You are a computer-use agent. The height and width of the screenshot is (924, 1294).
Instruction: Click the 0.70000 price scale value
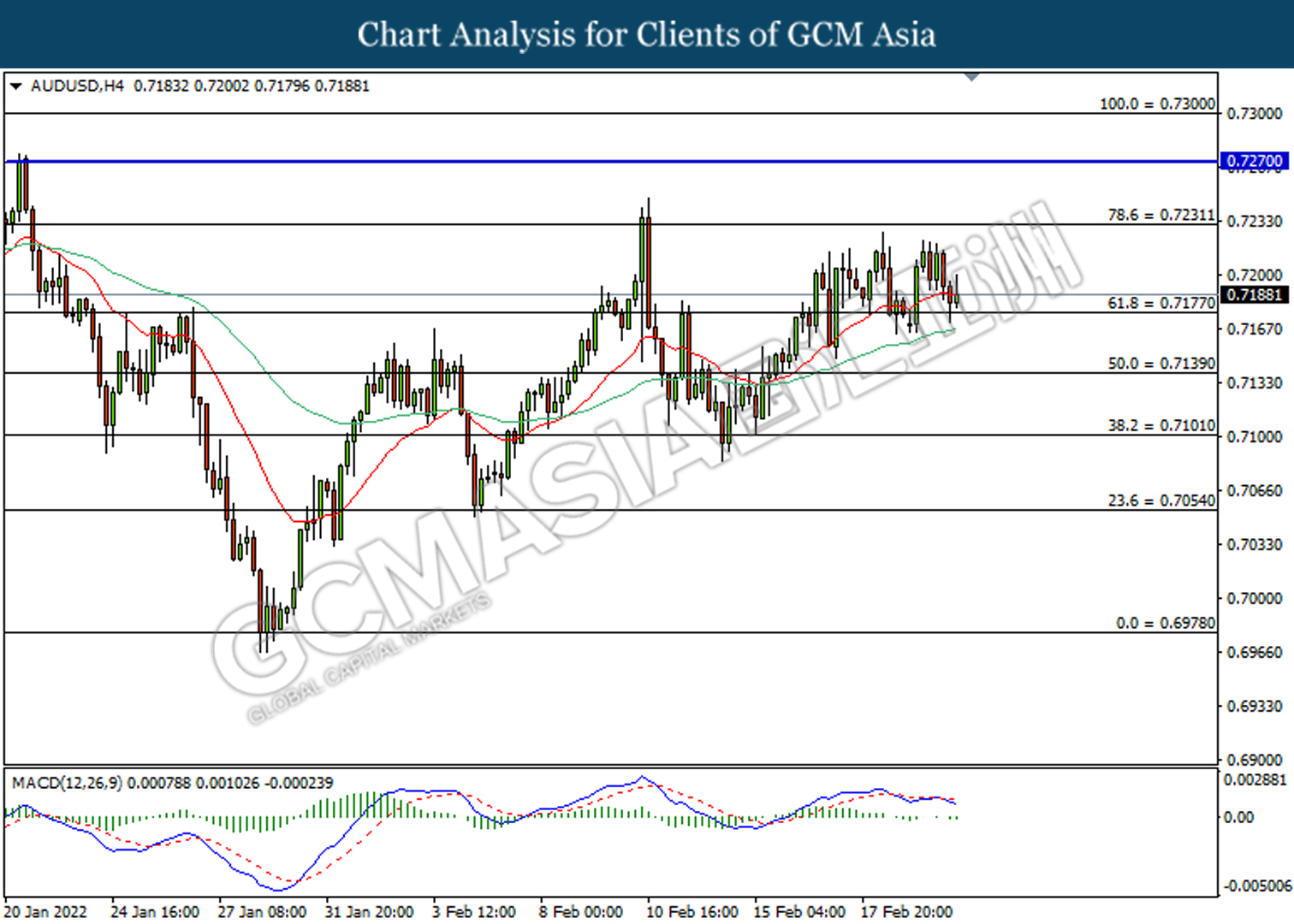click(1255, 599)
